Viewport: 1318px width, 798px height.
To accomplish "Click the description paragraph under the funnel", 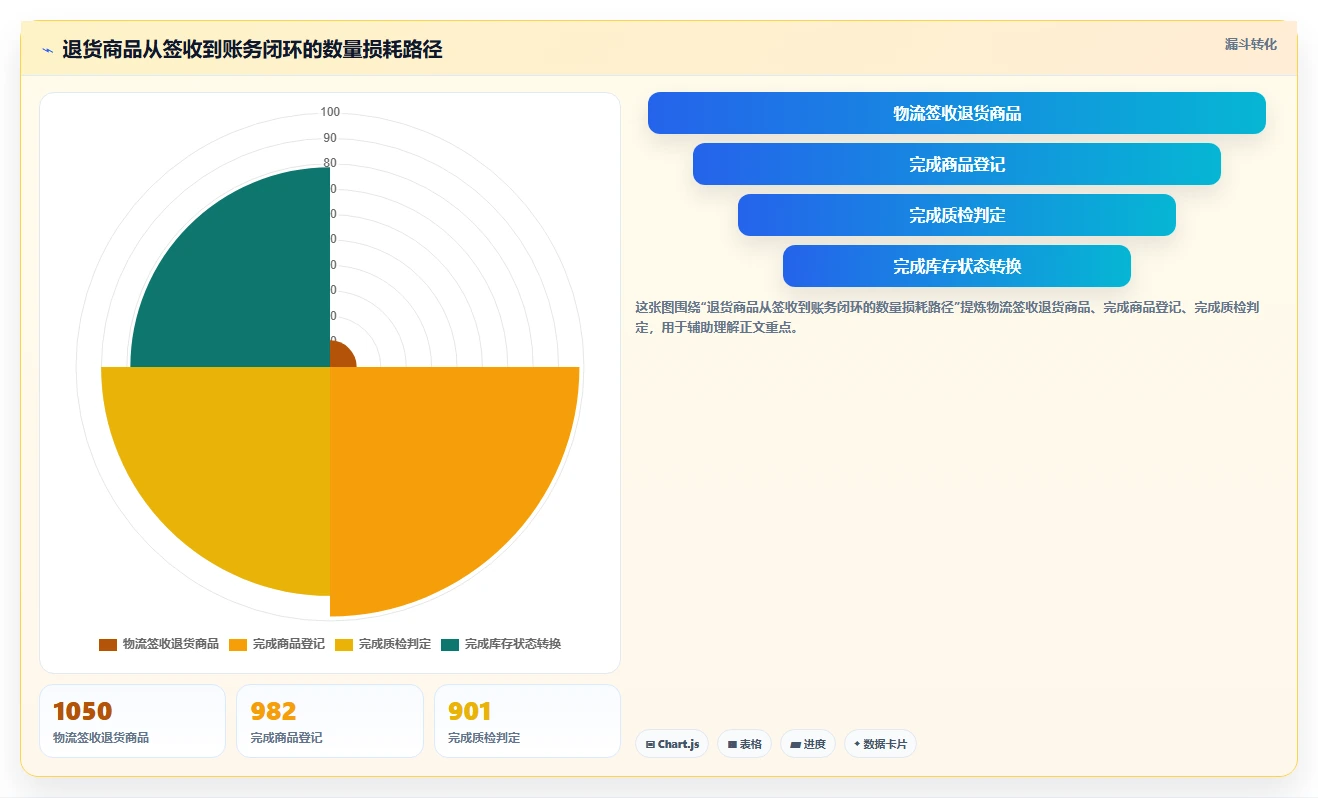I will [948, 317].
